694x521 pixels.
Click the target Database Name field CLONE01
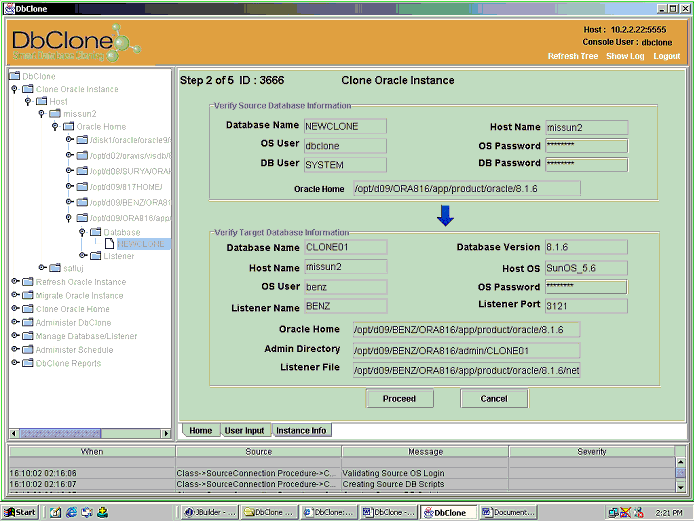point(346,247)
